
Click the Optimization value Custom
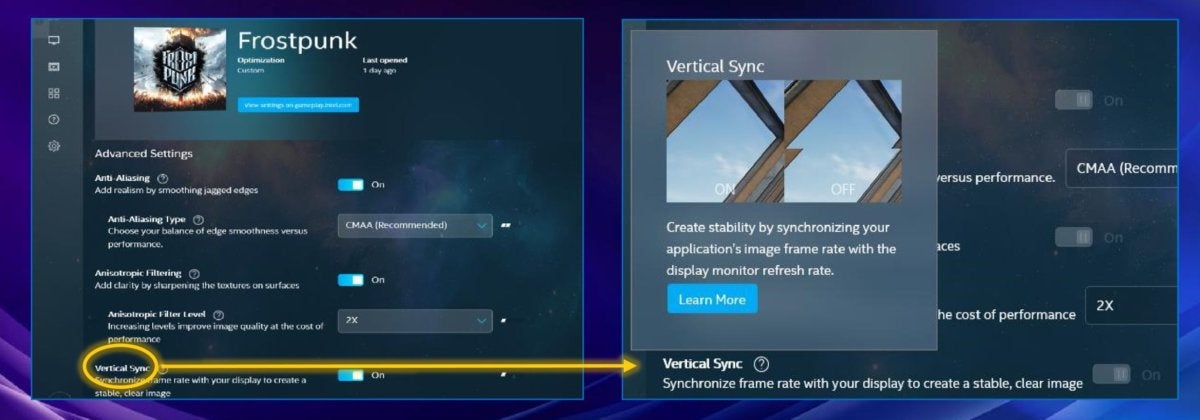251,71
